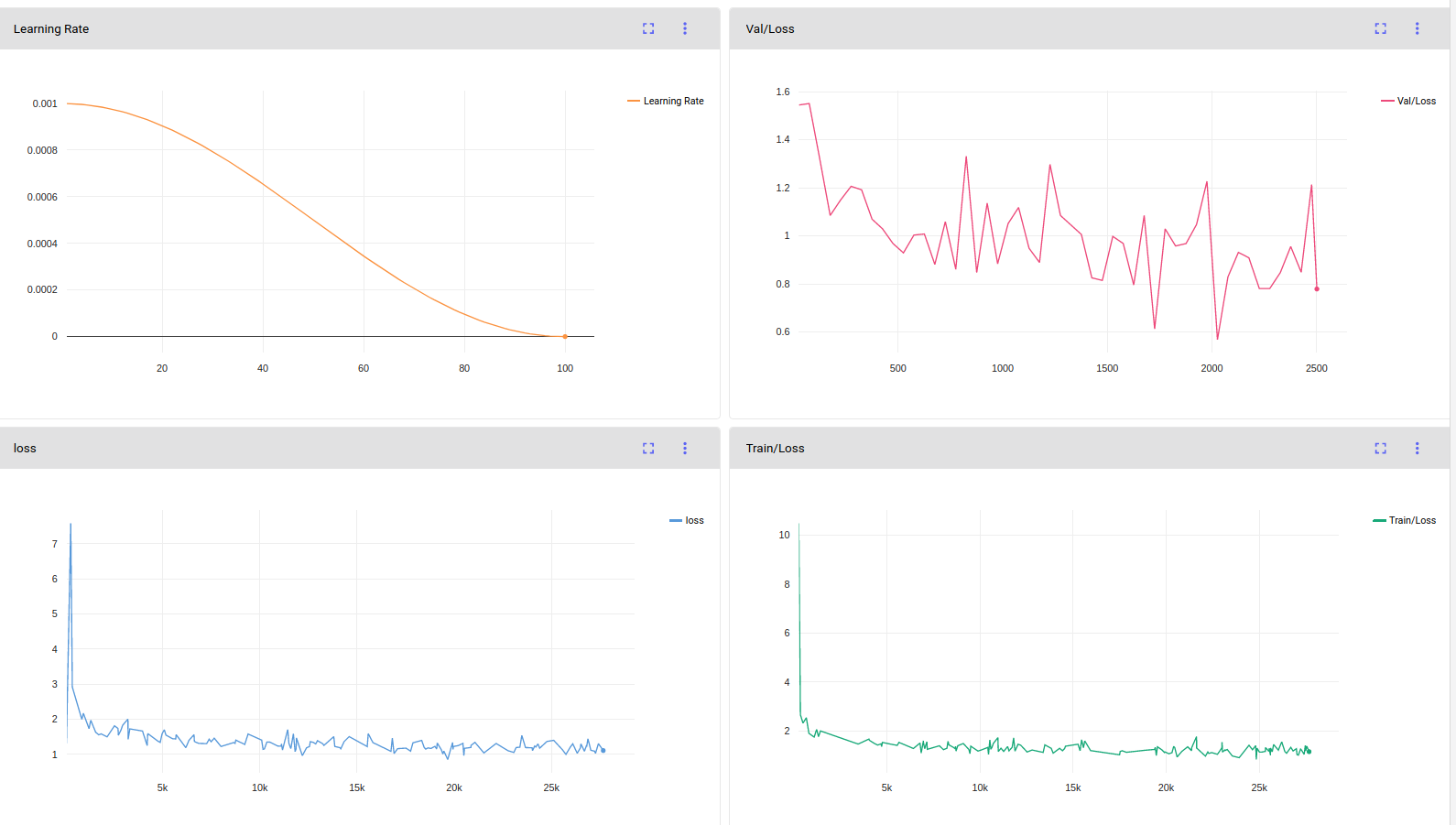Click the Train/Loss panel header title
1456x825 pixels.
click(775, 448)
